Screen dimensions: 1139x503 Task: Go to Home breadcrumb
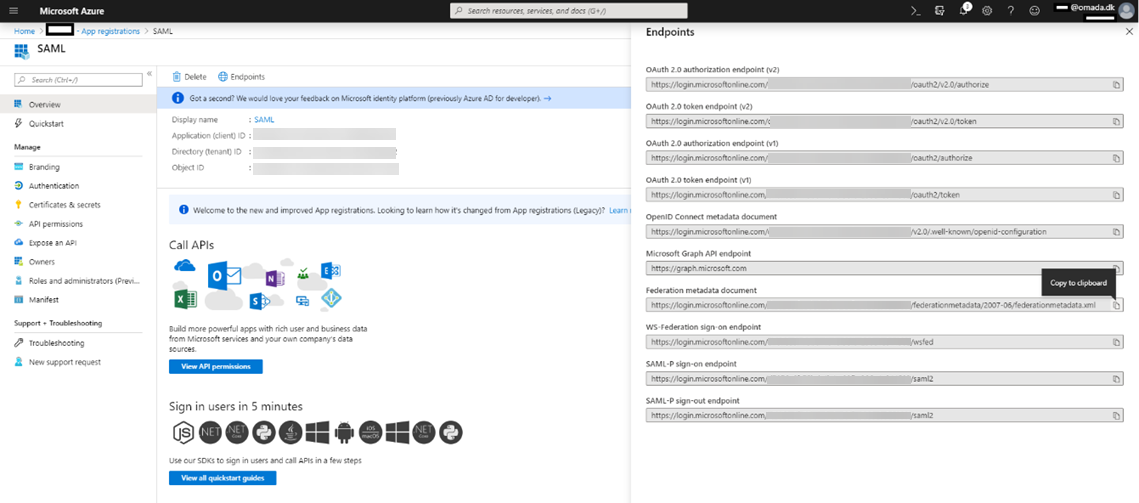coord(24,31)
